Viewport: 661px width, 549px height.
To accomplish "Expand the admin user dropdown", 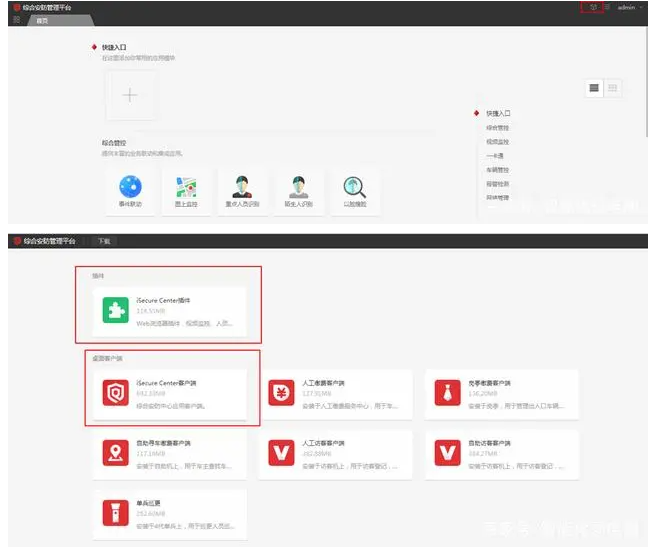I will (629, 7).
